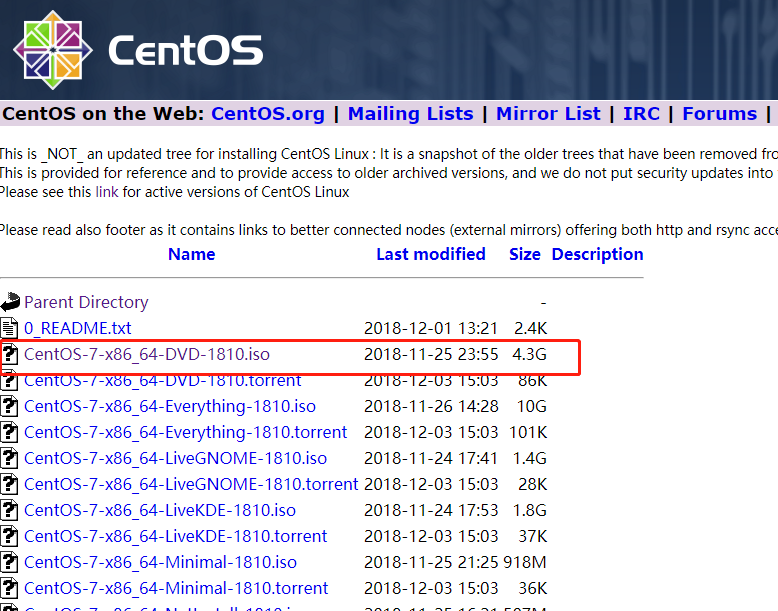Click the file icon beside Minimal-1810.iso
The image size is (778, 611).
[x=9, y=562]
